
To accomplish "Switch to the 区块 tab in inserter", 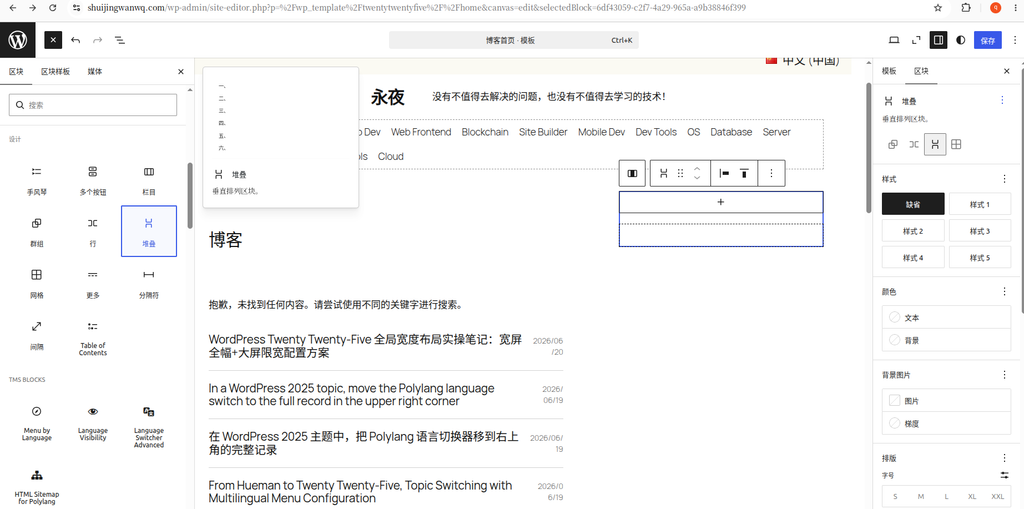I will pos(16,71).
